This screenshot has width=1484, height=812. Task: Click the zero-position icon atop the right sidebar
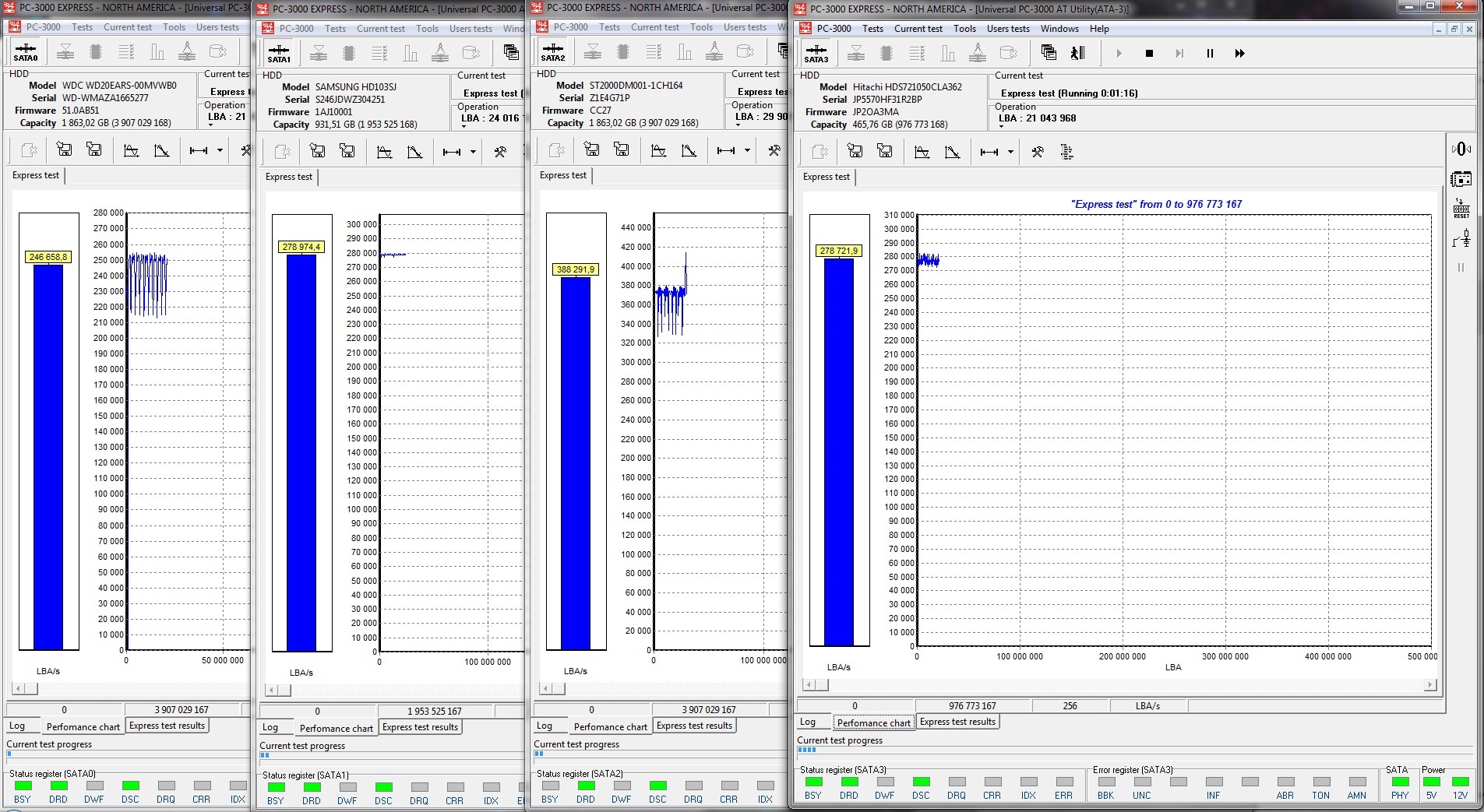1461,149
